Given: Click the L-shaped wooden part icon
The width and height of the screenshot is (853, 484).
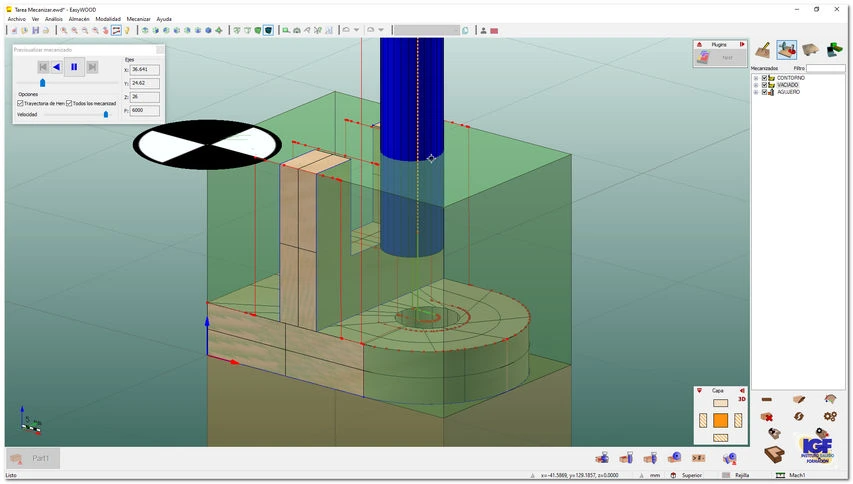Looking at the screenshot, I should tap(774, 454).
